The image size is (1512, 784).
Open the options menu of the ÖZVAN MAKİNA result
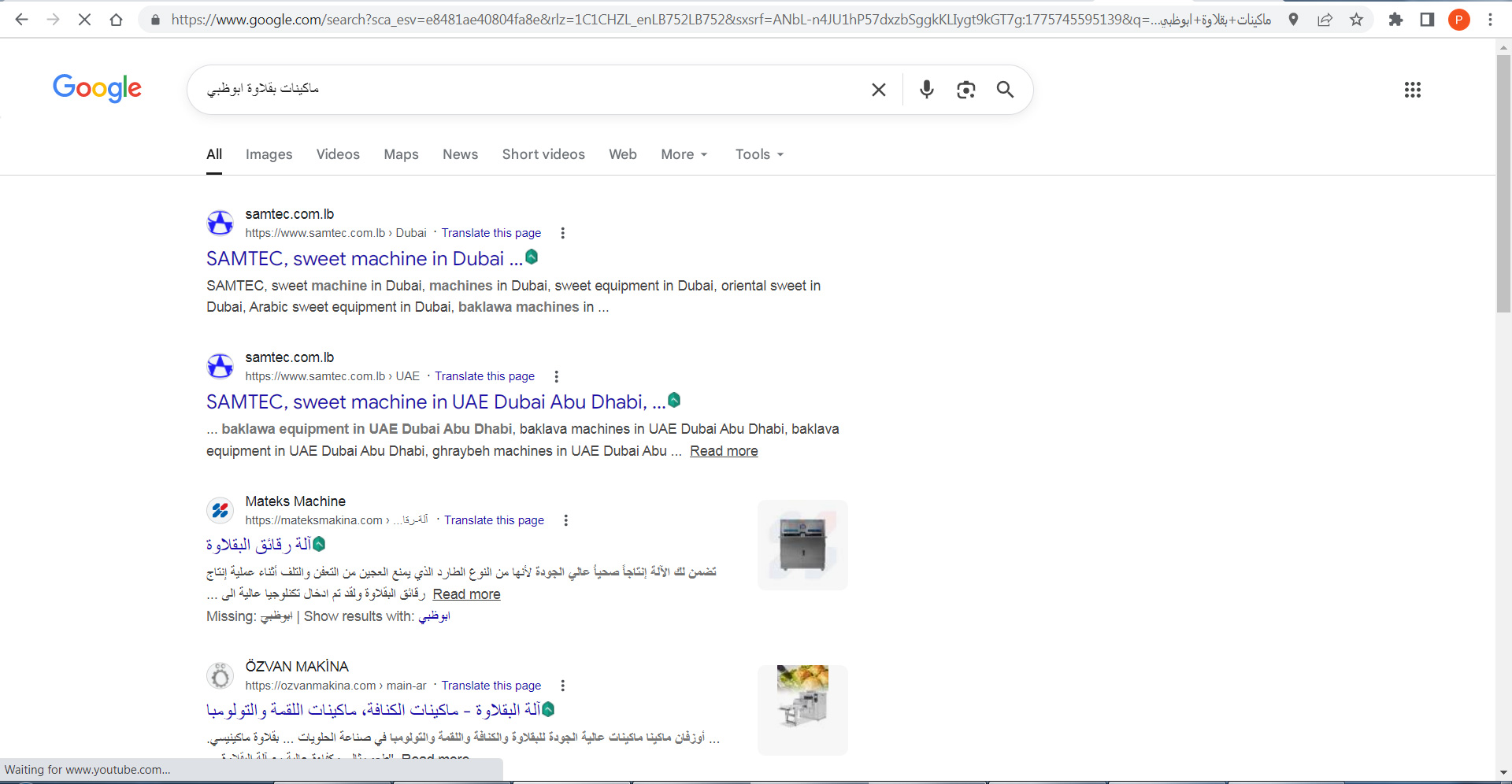pos(562,686)
